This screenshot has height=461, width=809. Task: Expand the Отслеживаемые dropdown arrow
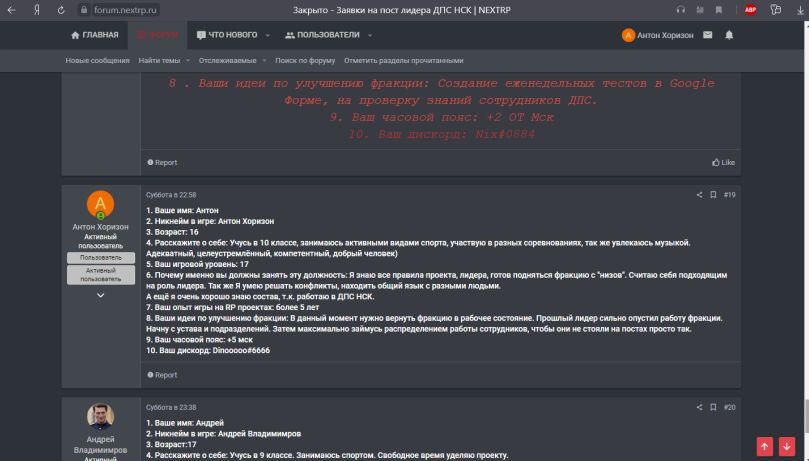point(264,60)
